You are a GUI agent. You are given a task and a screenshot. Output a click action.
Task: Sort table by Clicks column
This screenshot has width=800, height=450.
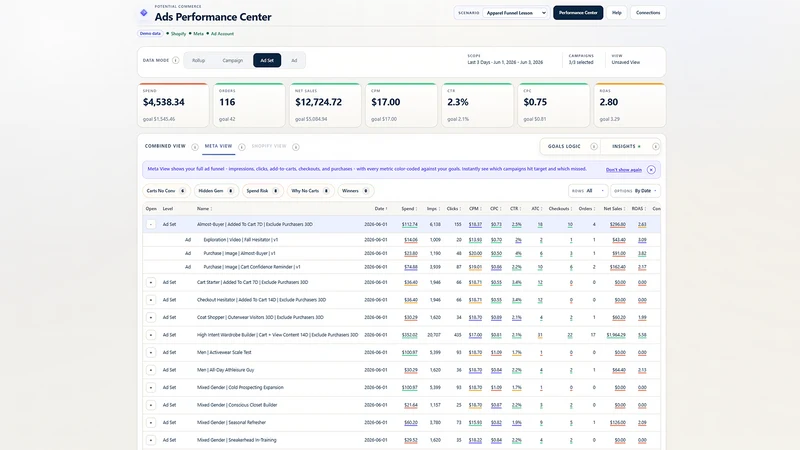click(x=454, y=209)
